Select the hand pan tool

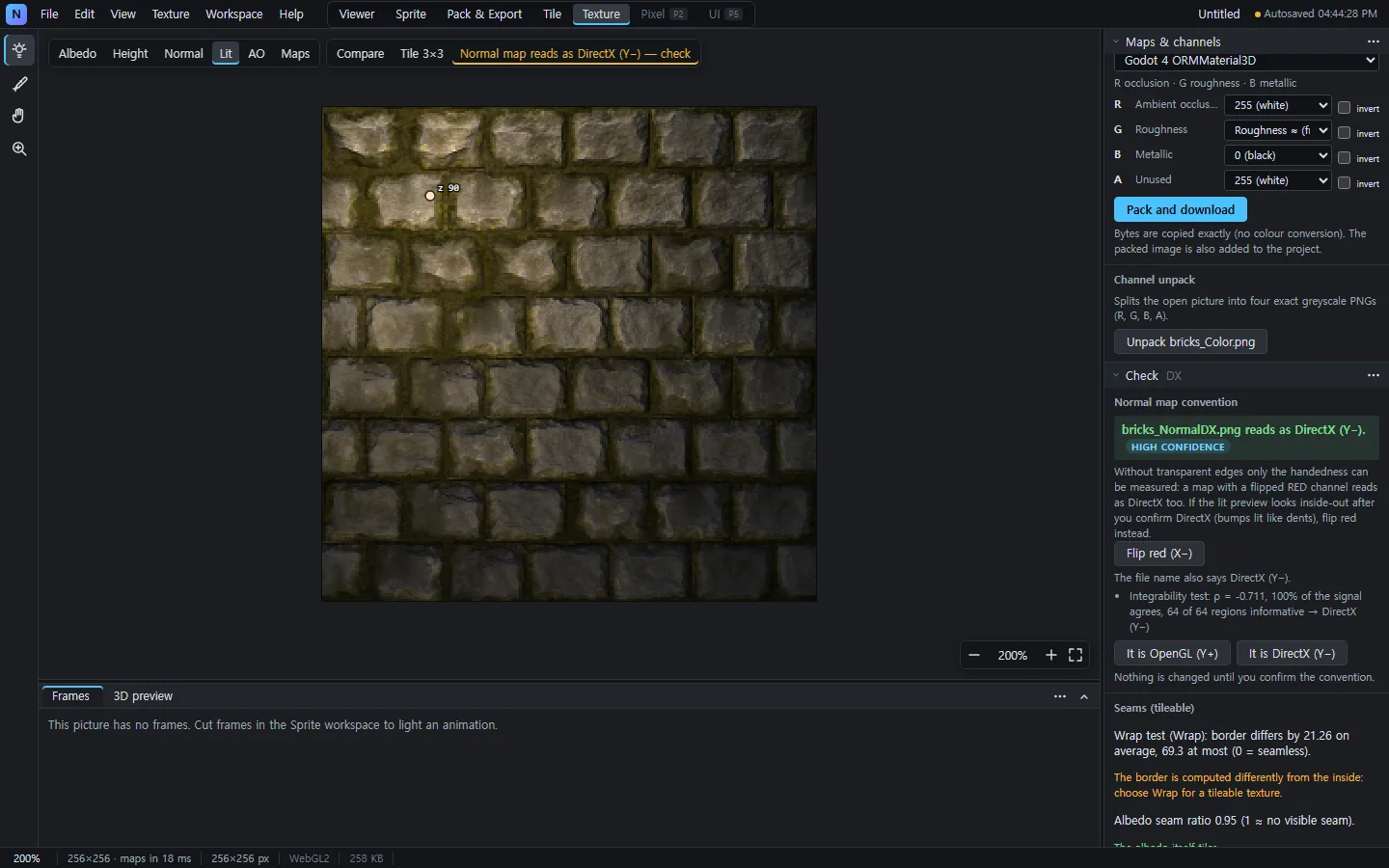point(19,116)
